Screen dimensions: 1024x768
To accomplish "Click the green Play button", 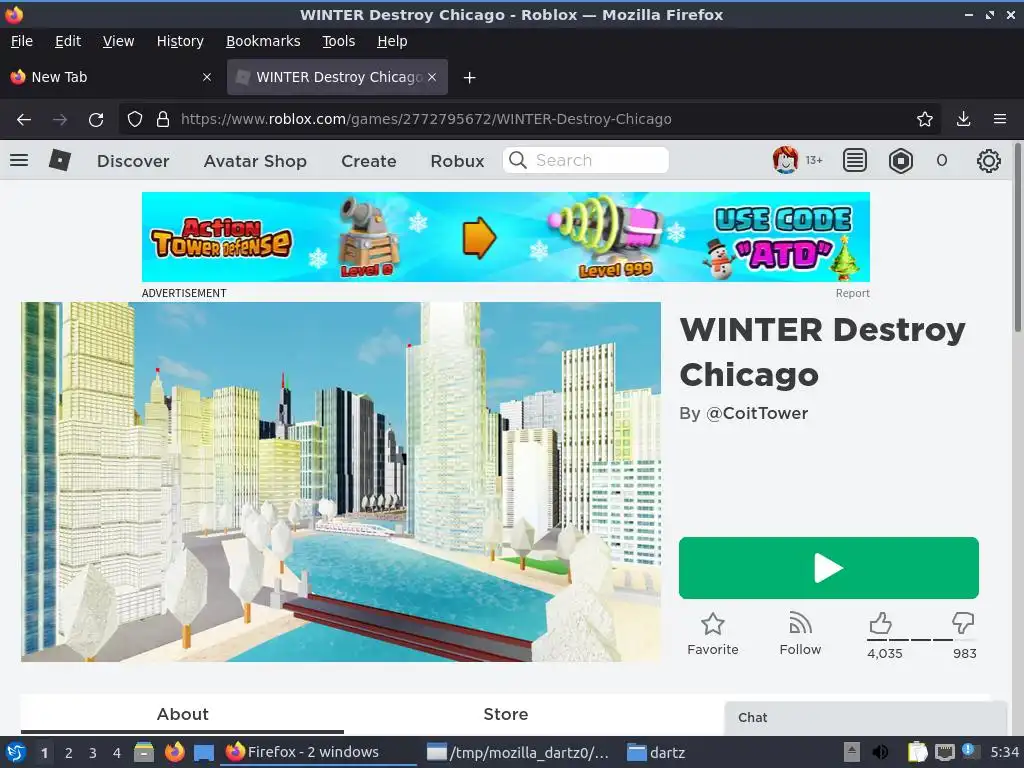I will (x=829, y=568).
